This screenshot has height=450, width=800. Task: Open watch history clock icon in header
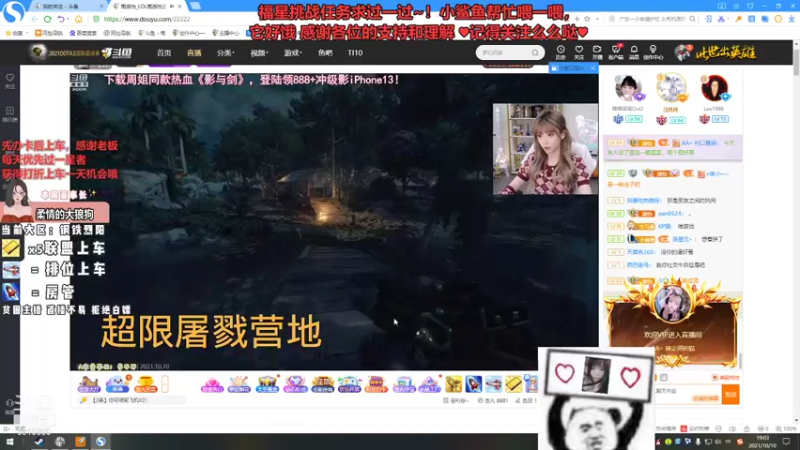point(560,52)
